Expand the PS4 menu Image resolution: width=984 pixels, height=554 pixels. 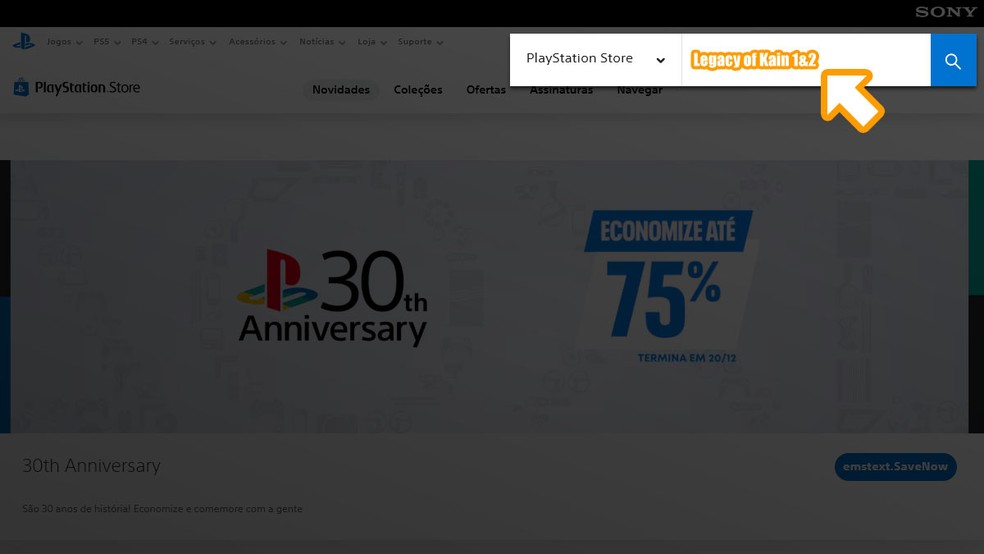(x=144, y=42)
